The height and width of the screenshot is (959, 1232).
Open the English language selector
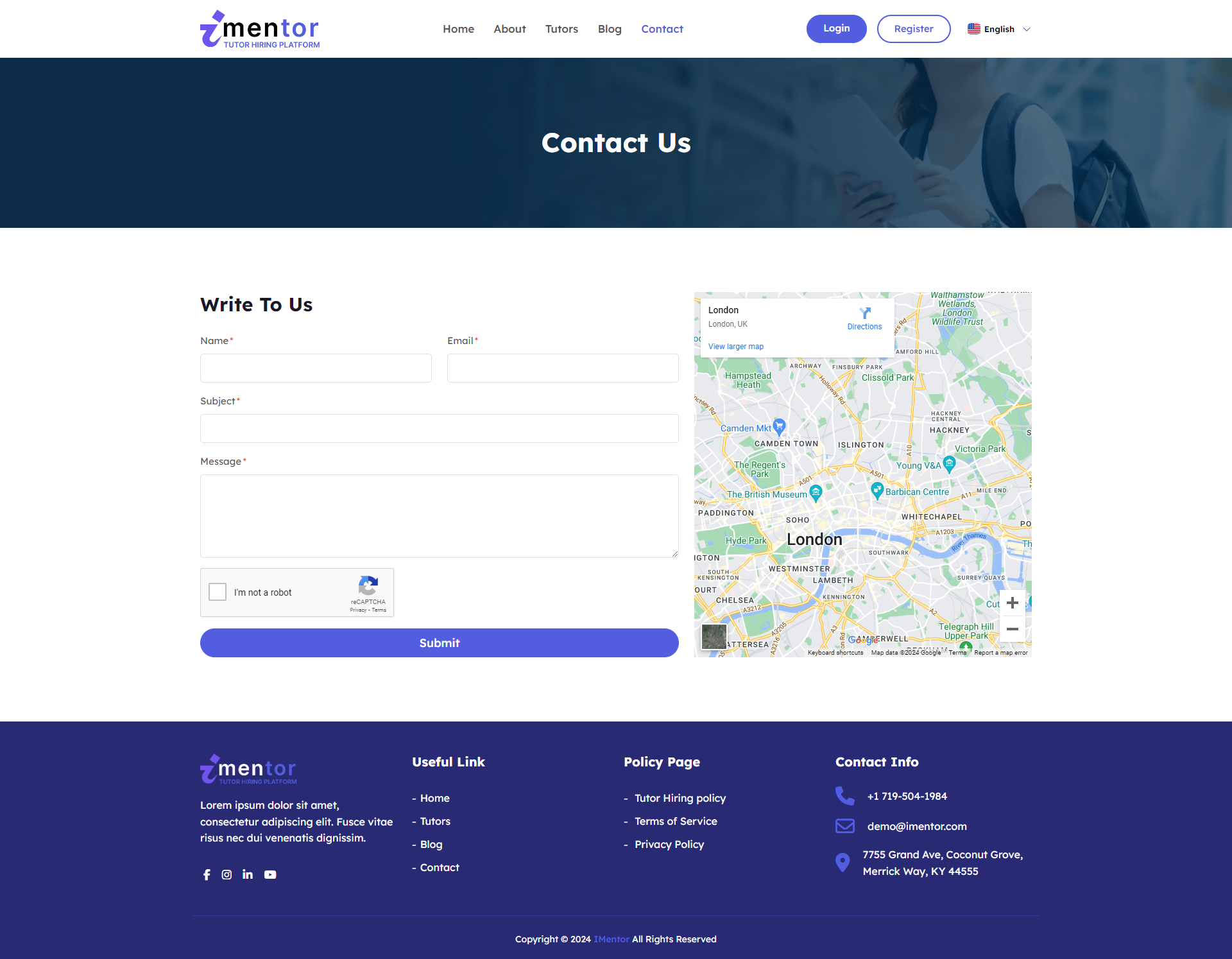click(998, 29)
